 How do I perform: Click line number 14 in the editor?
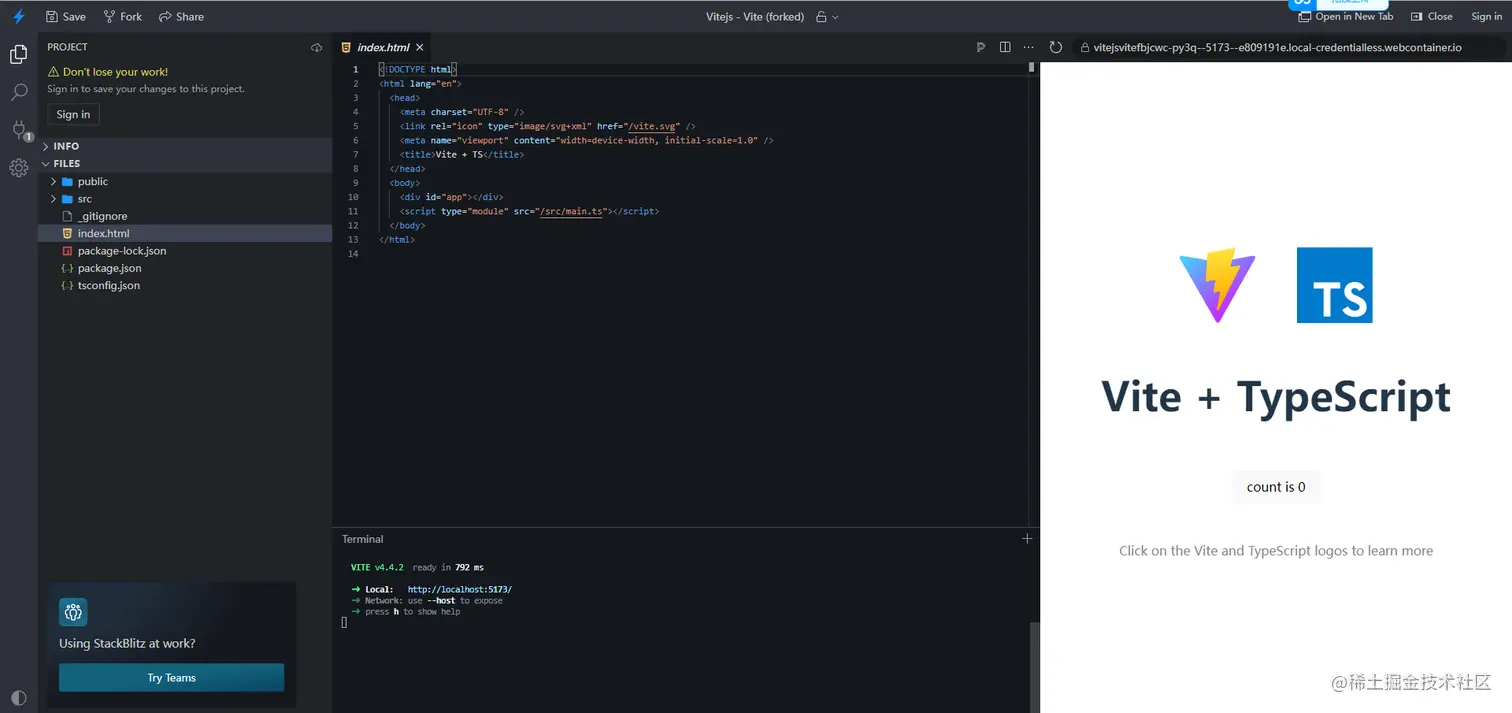pyautogui.click(x=353, y=254)
